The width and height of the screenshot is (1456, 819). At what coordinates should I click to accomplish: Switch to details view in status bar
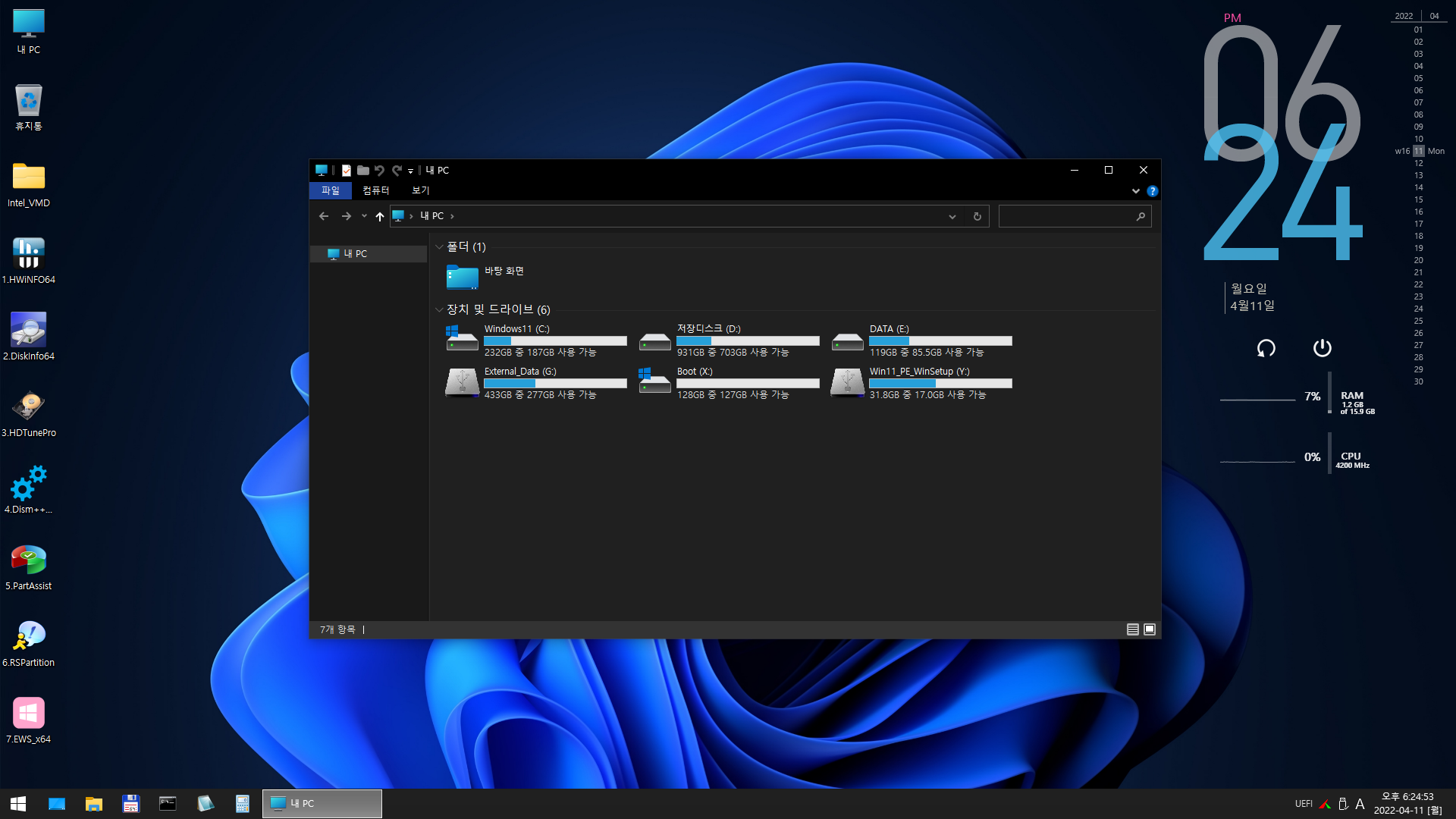[x=1133, y=629]
